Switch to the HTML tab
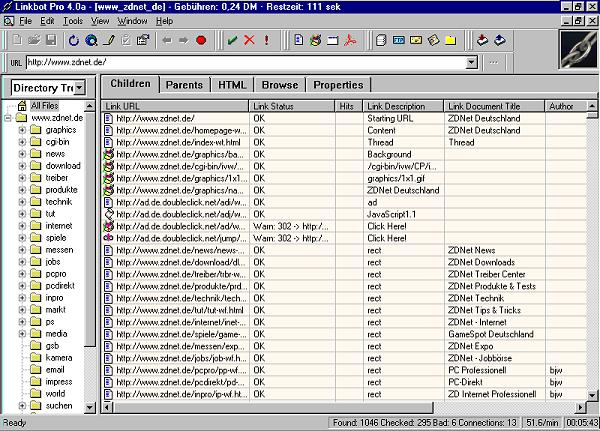This screenshot has width=600, height=431. tap(232, 85)
